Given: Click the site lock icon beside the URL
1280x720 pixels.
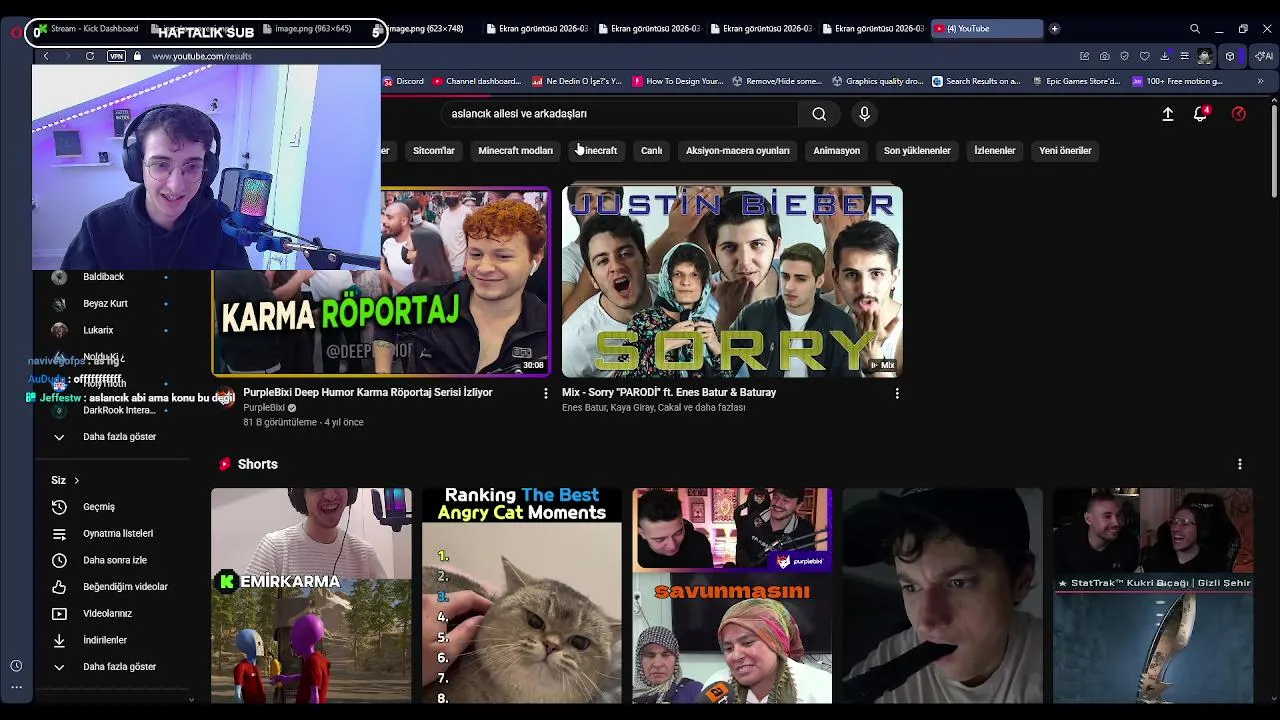Looking at the screenshot, I should pos(137,56).
